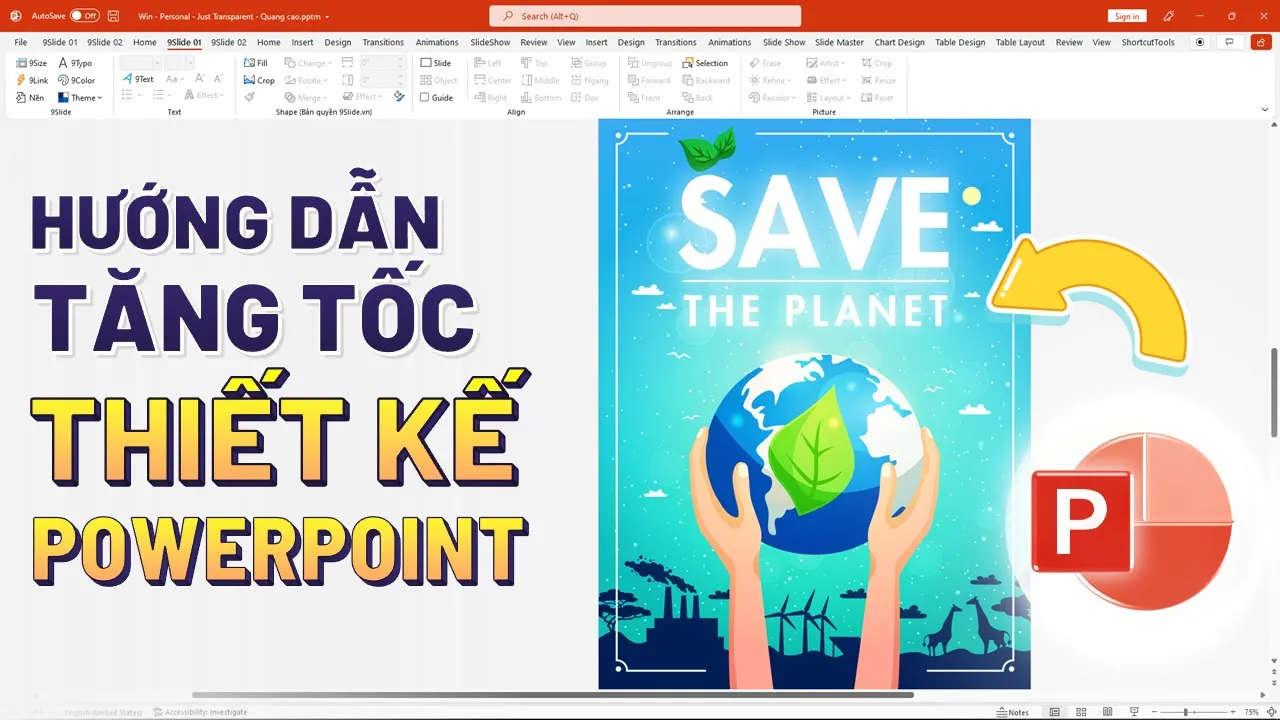Viewport: 1280px width, 720px height.
Task: Align Left in the Align group
Action: click(x=488, y=63)
